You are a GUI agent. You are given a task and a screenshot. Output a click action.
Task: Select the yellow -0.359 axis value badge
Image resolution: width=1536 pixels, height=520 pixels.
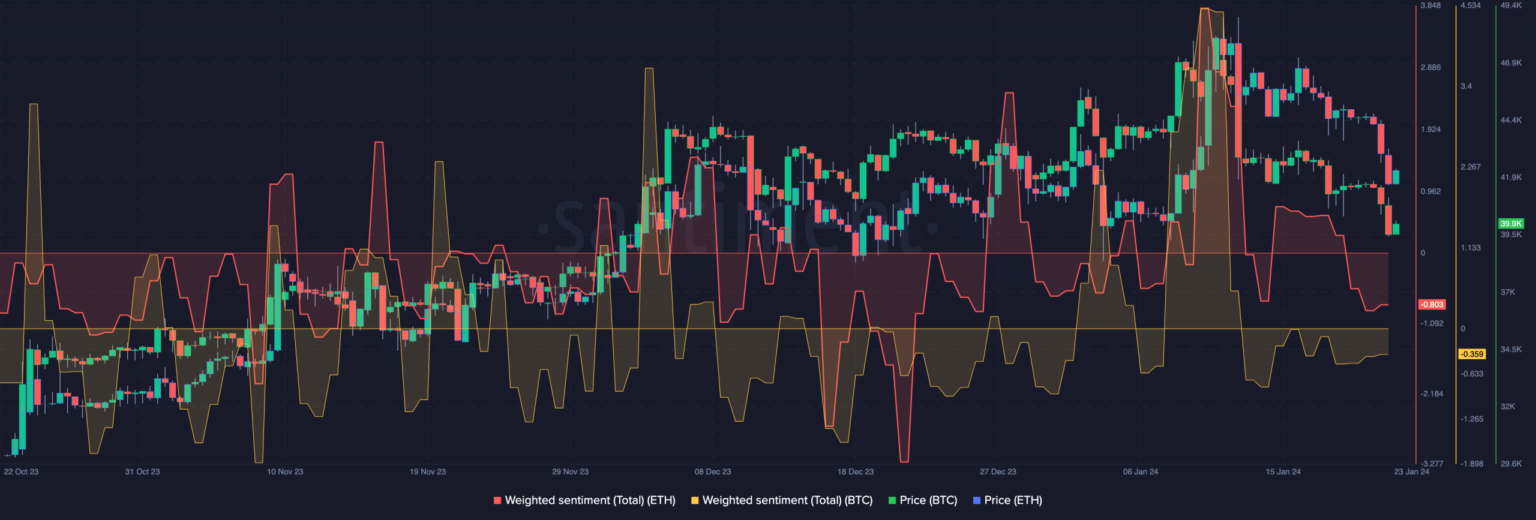pos(1471,354)
